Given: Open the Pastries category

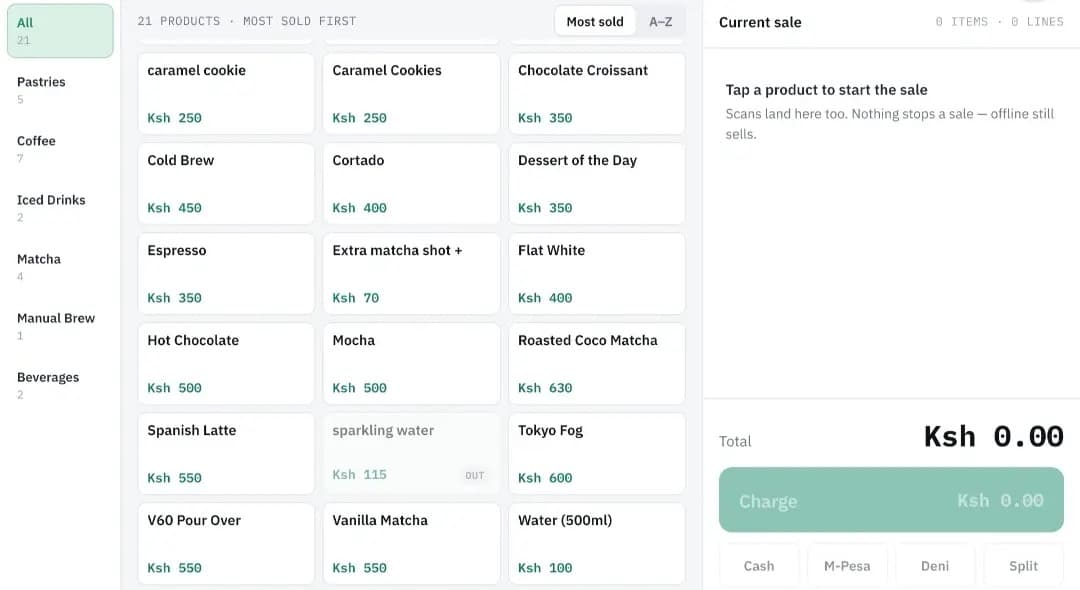Looking at the screenshot, I should tap(60, 90).
